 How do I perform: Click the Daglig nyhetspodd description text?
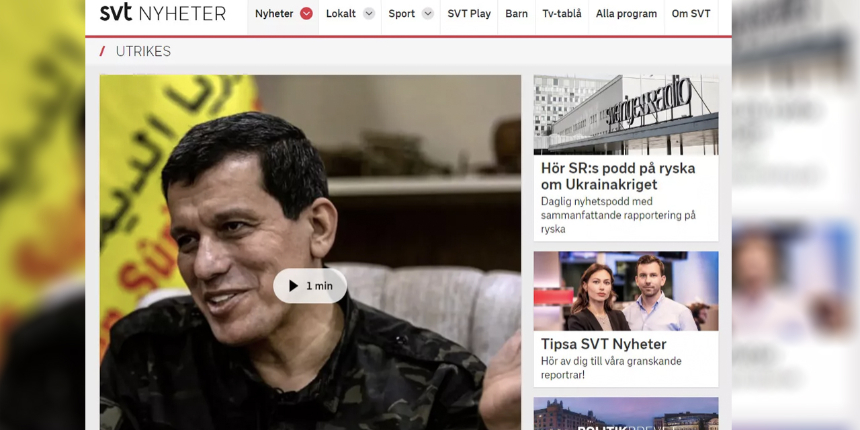click(x=618, y=216)
